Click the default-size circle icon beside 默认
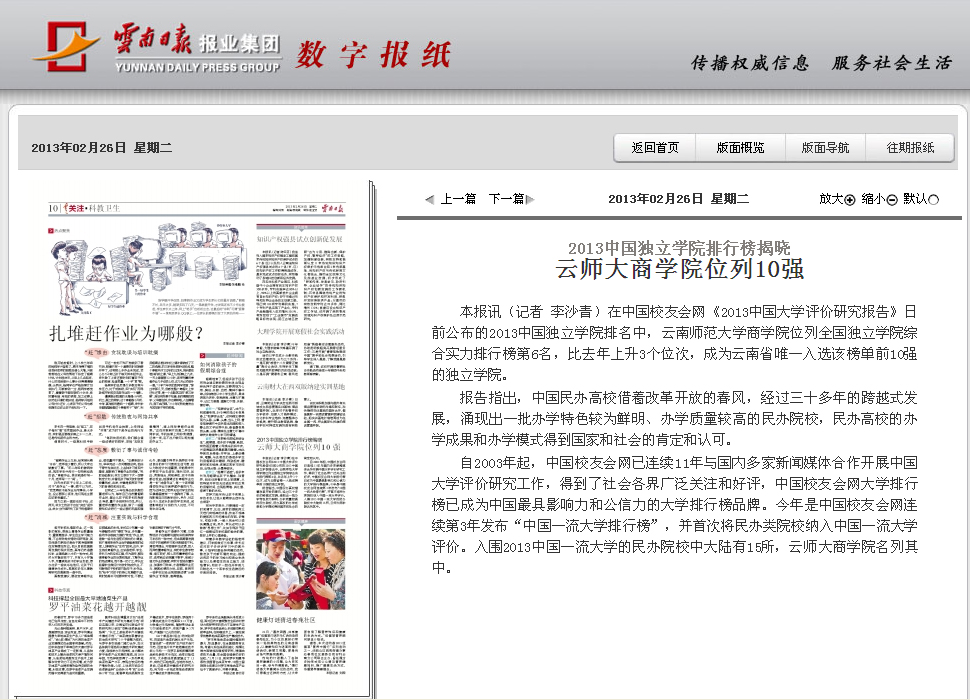Screen dimensions: 970x700 pos(934,200)
